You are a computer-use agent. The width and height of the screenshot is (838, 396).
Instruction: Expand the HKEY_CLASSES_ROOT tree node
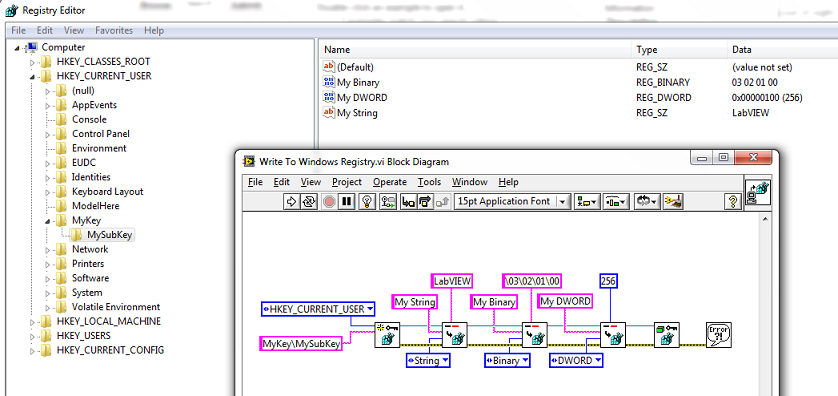tap(33, 62)
